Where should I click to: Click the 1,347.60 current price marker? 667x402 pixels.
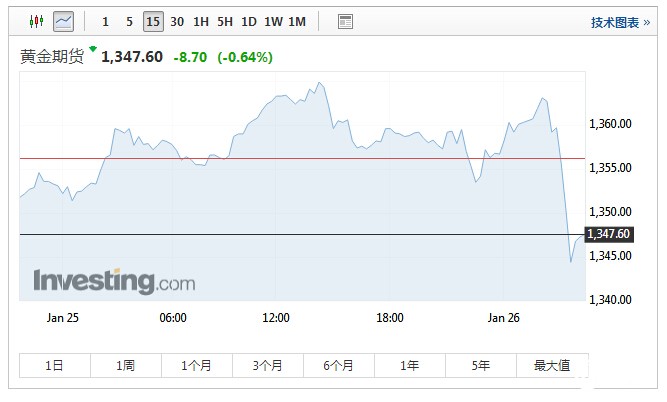[x=609, y=234]
